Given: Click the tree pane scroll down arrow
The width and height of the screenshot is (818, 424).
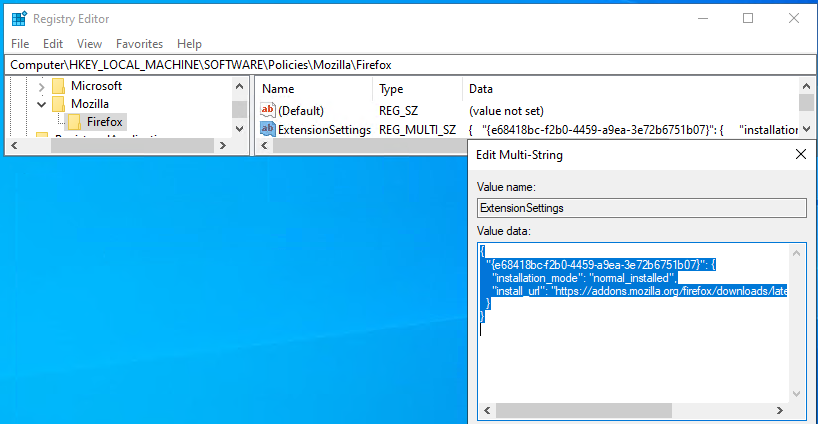Looking at the screenshot, I should tap(239, 129).
